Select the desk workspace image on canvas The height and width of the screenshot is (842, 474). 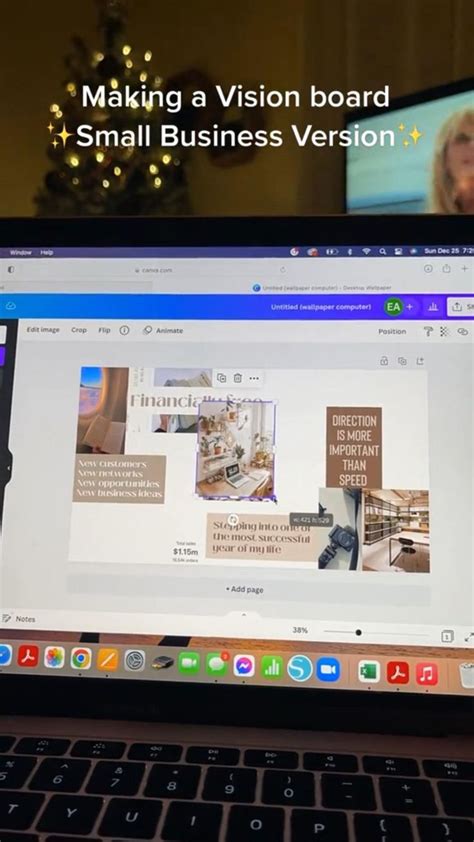pyautogui.click(x=236, y=450)
